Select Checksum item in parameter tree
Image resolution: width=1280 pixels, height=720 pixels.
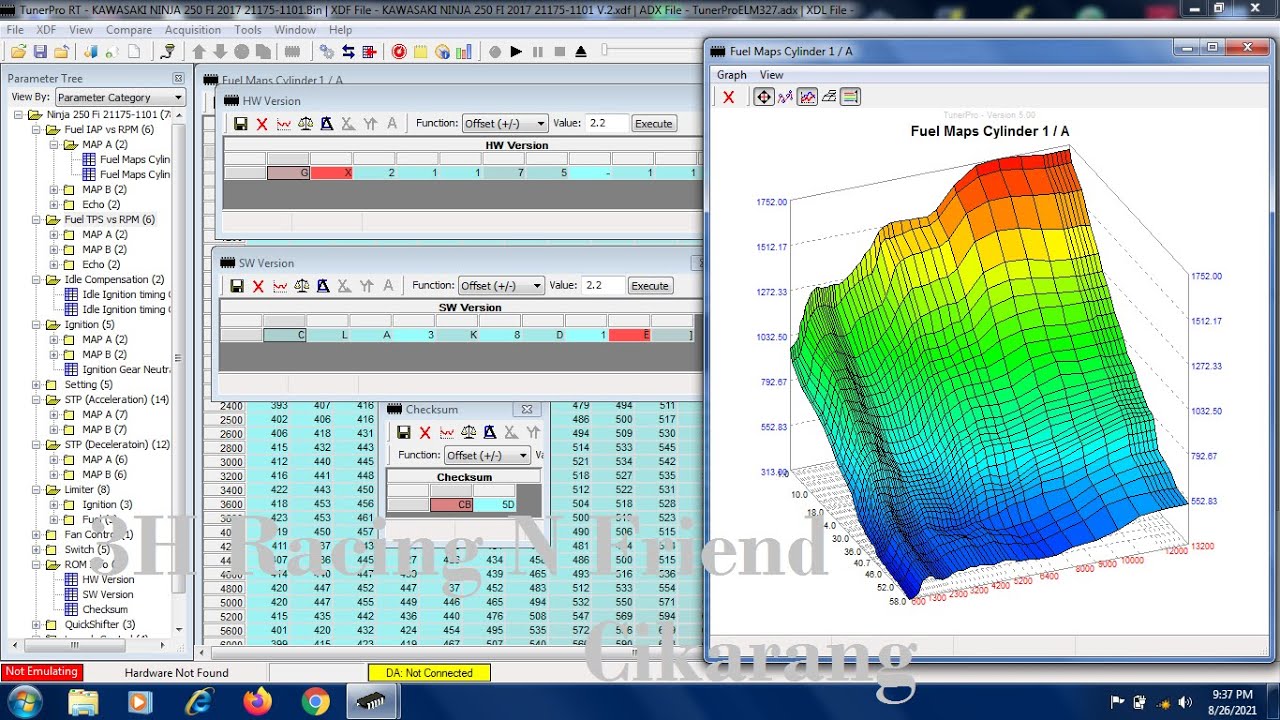pyautogui.click(x=105, y=609)
